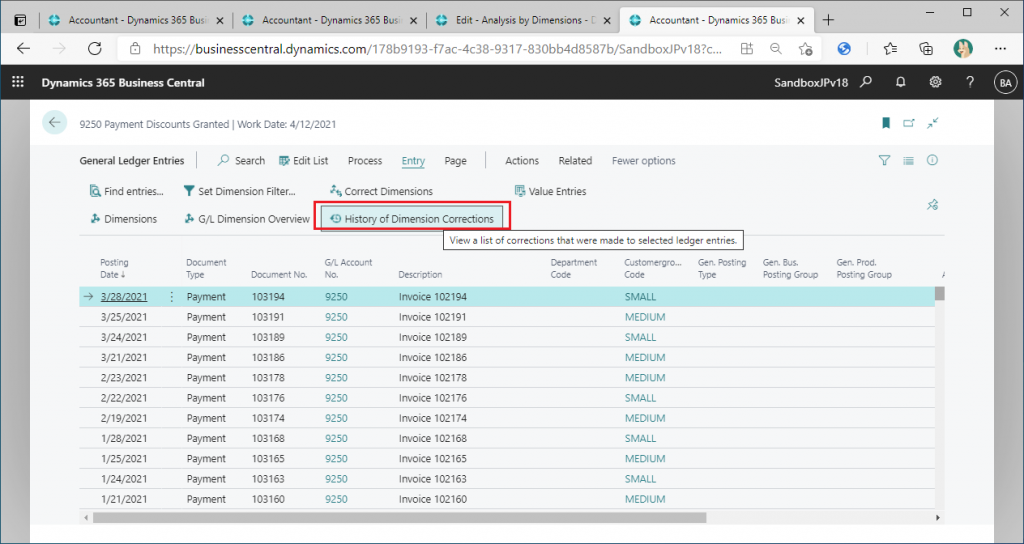This screenshot has width=1024, height=544.
Task: Open the Process menu
Action: (x=365, y=161)
